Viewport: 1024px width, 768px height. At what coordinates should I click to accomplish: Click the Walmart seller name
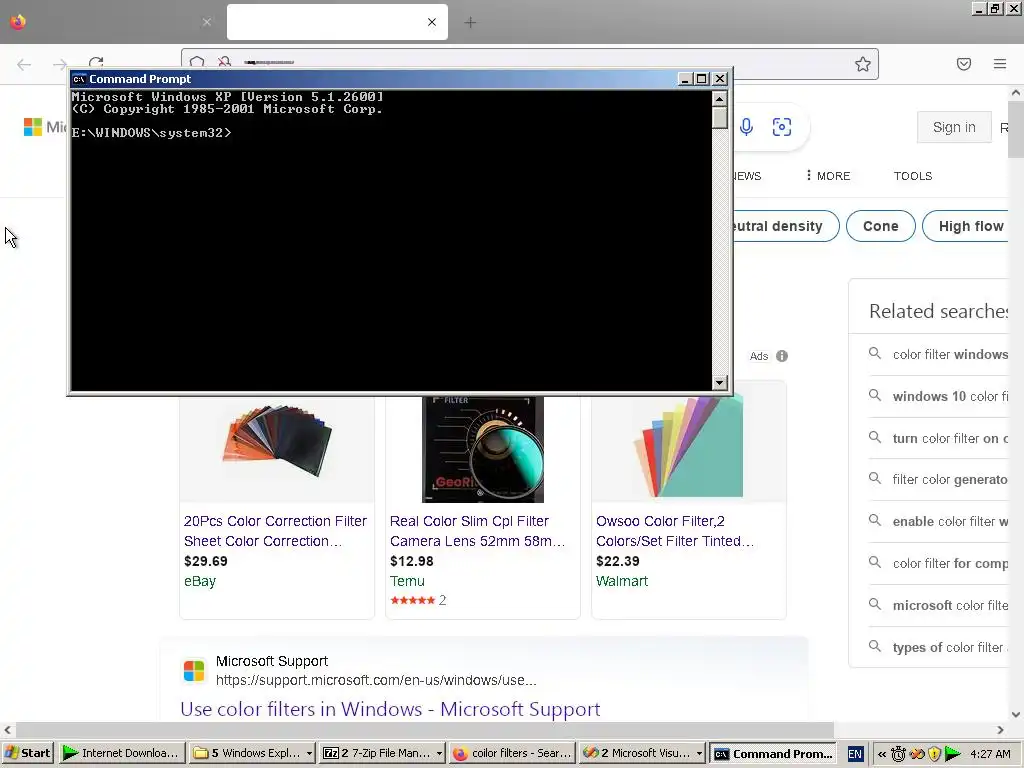click(622, 581)
